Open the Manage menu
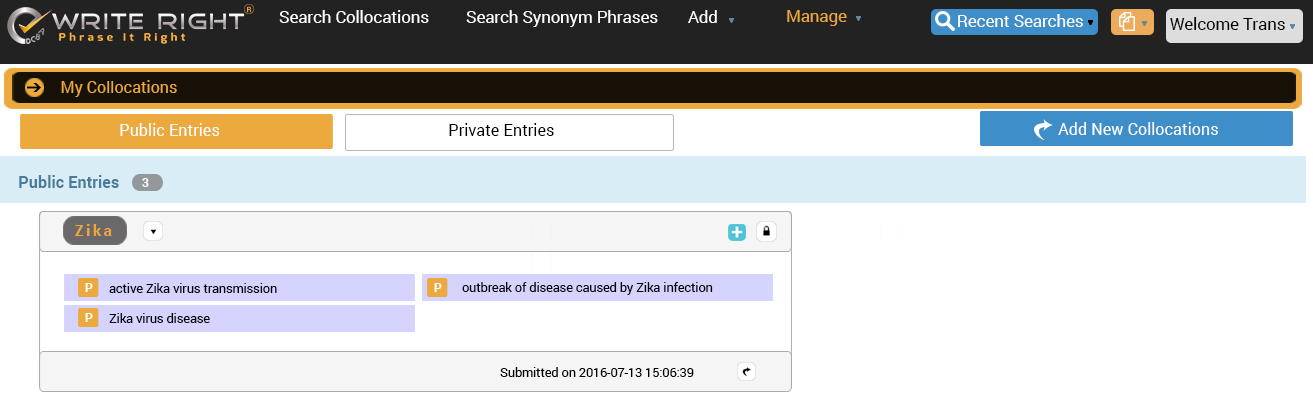The height and width of the screenshot is (400, 1313). pos(823,17)
